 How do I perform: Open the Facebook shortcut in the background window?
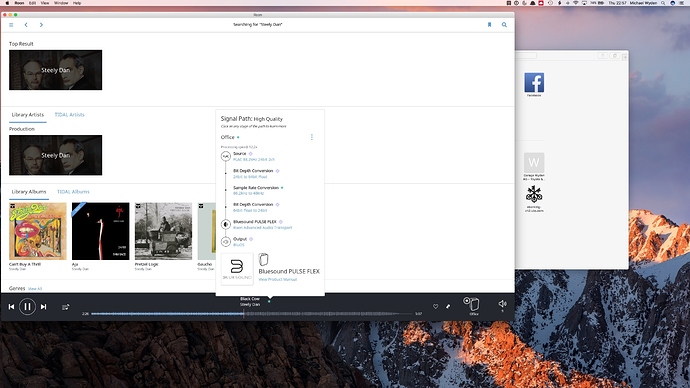coord(534,83)
